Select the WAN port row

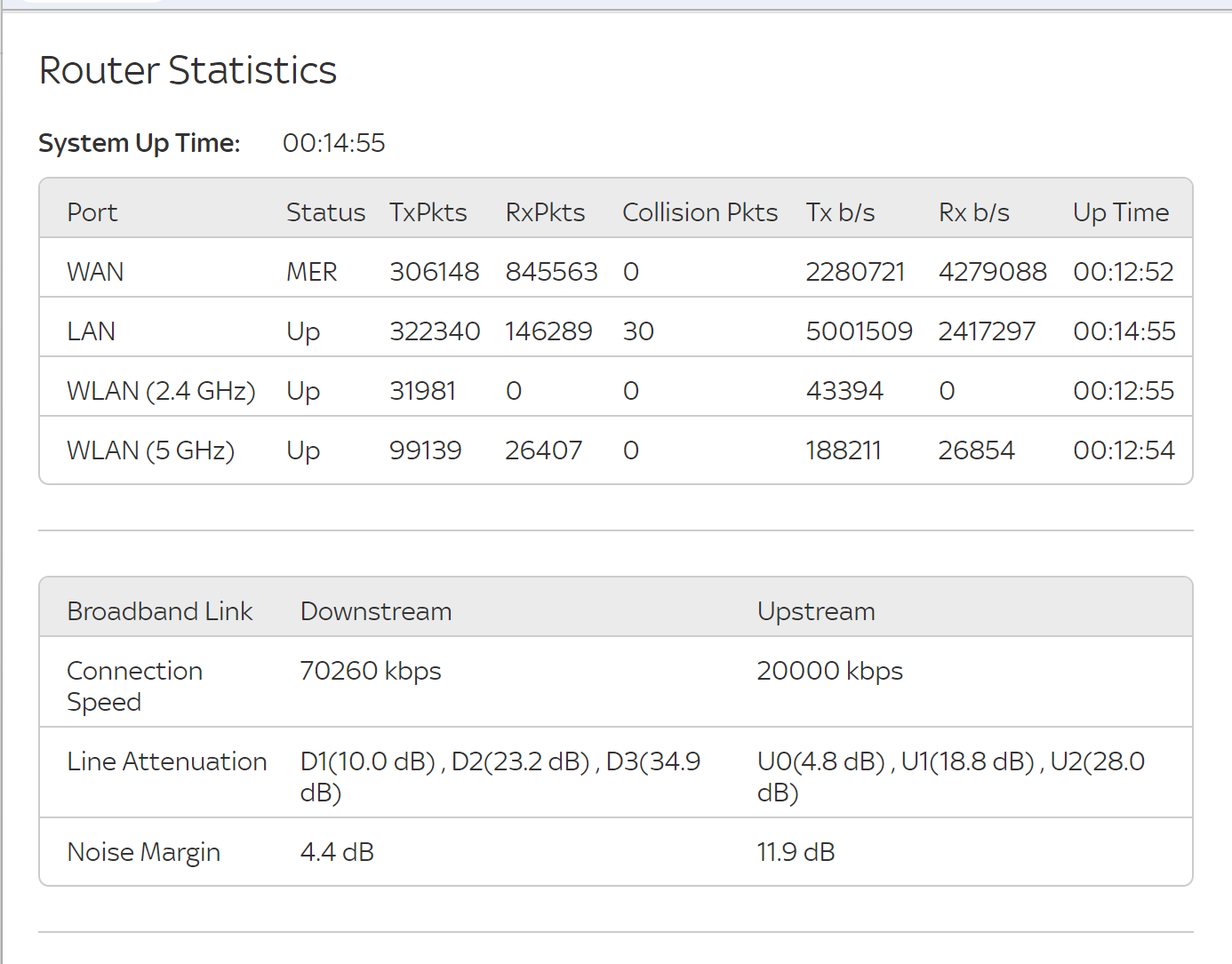click(x=95, y=271)
